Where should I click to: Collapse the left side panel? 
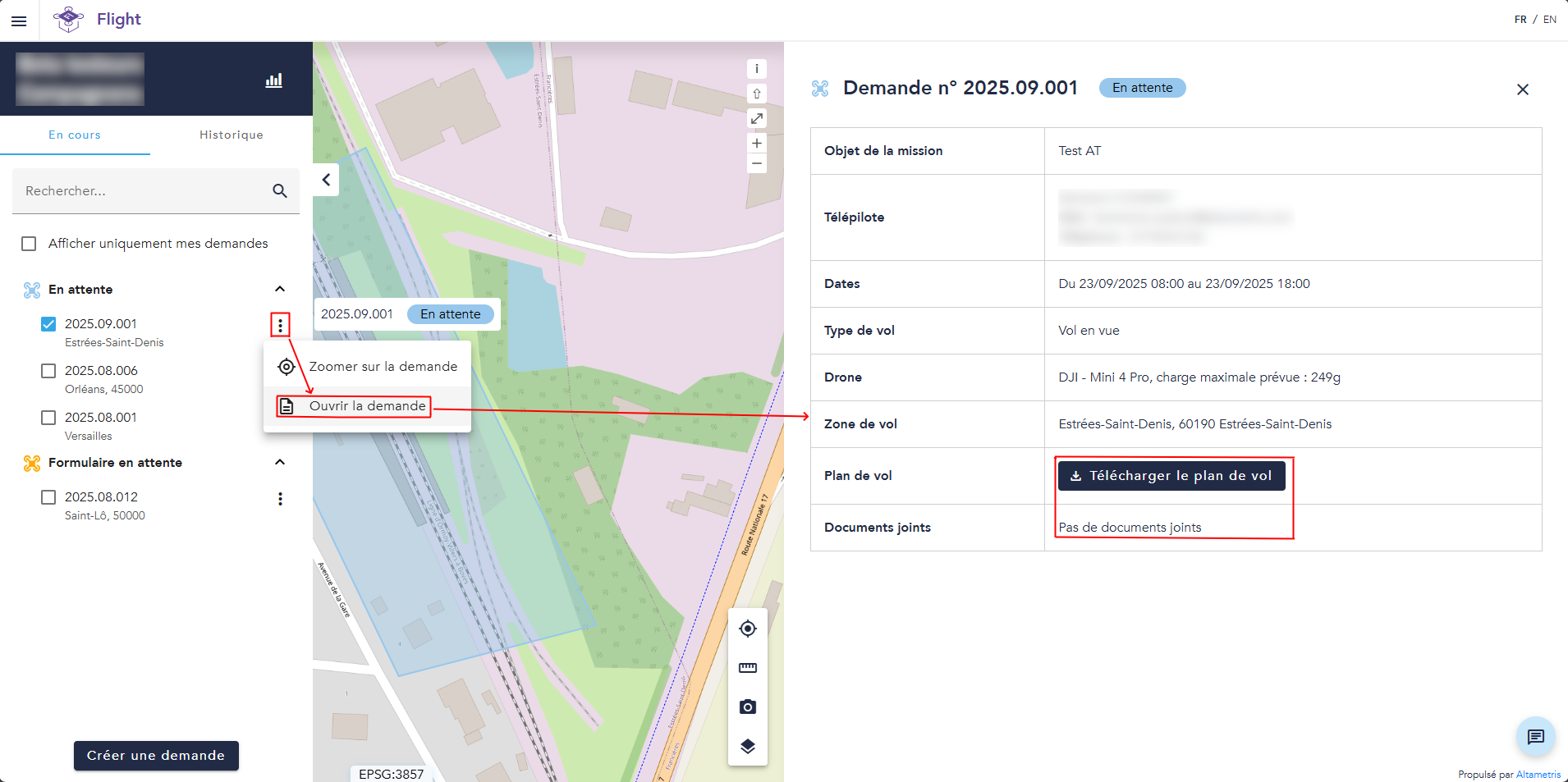[326, 180]
